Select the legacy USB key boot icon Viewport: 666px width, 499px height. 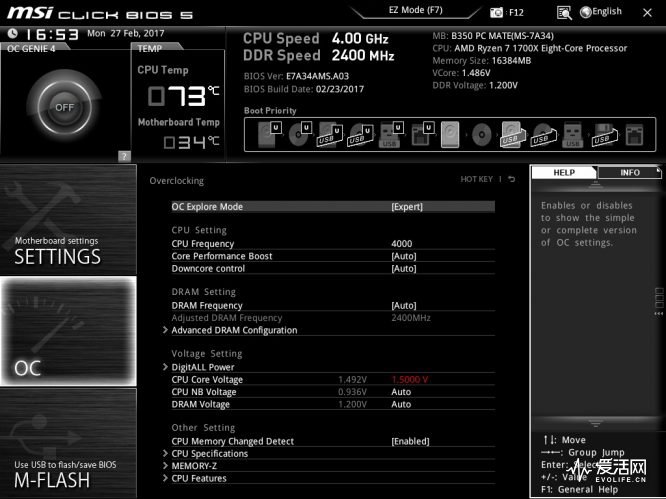(573, 135)
